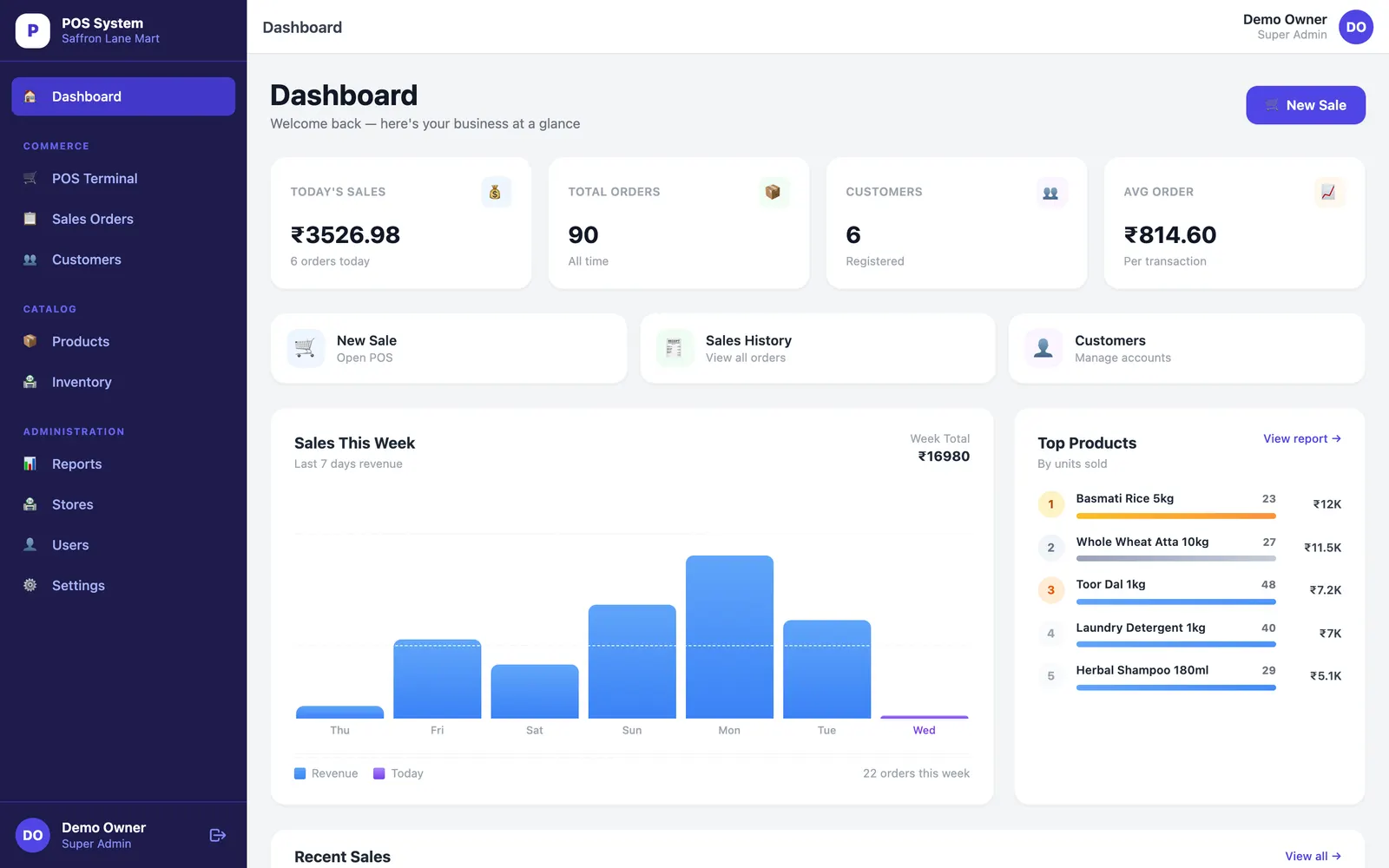Click the Inventory icon in sidebar
This screenshot has height=868, width=1389.
pos(30,382)
